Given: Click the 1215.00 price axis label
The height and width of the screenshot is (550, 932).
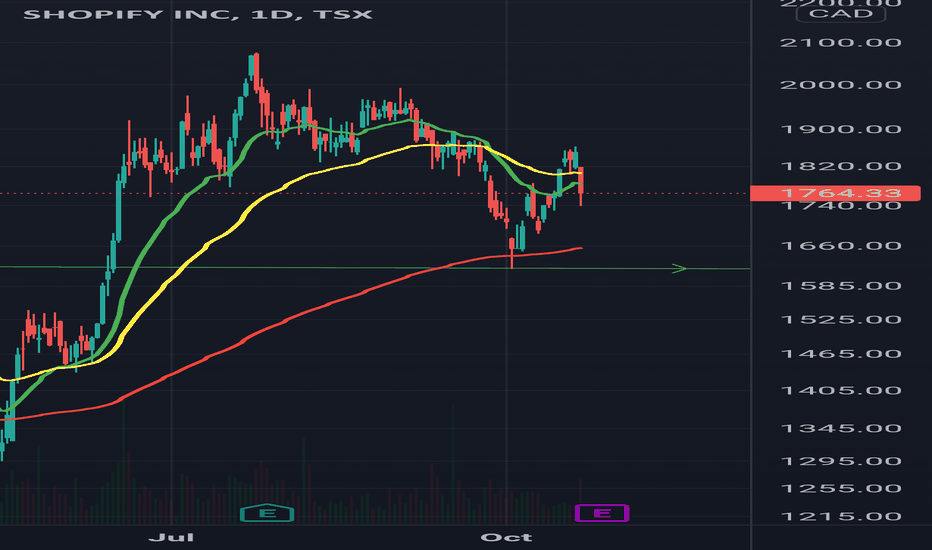Looking at the screenshot, I should (x=840, y=516).
